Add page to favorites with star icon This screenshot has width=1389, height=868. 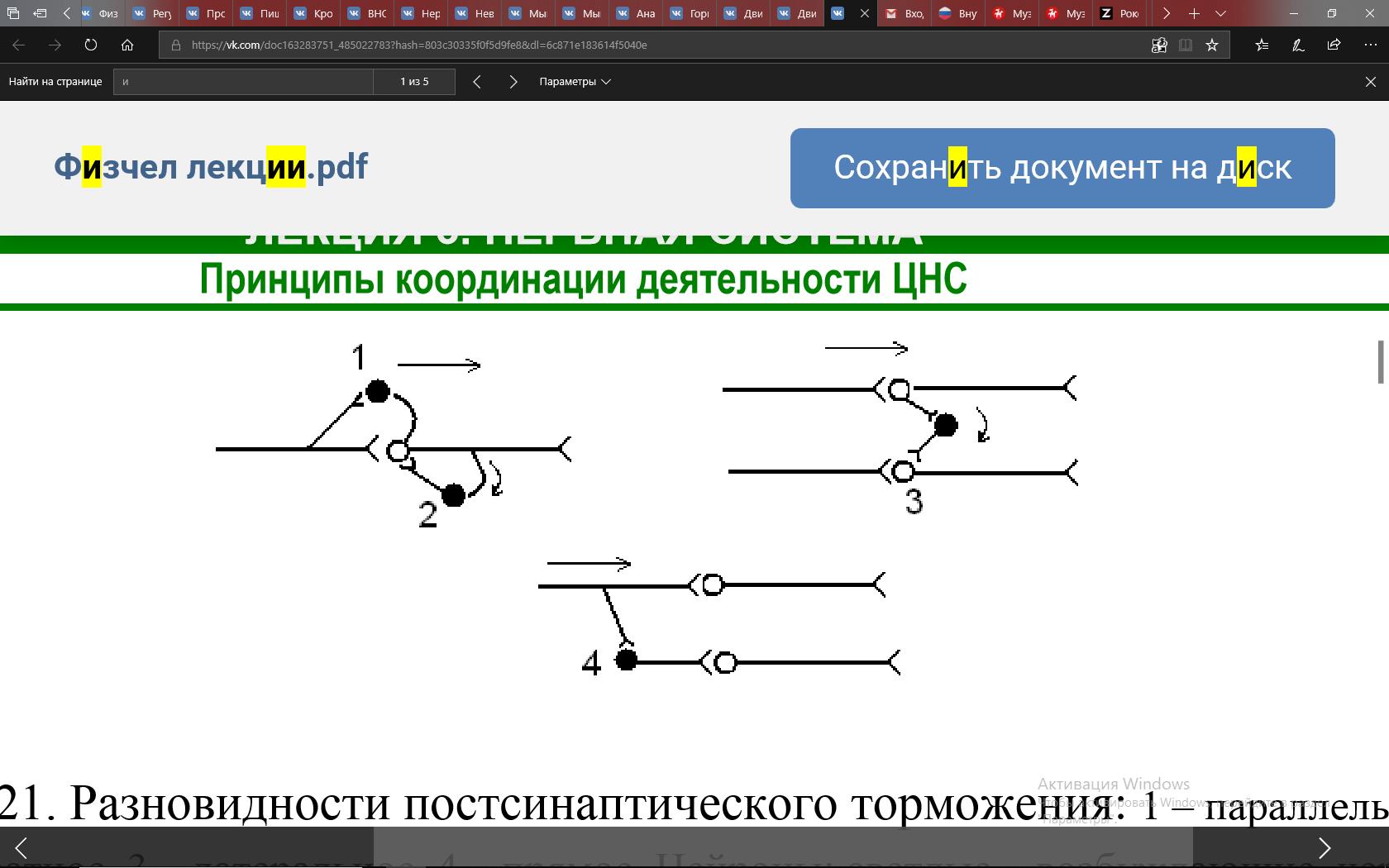point(1212,45)
